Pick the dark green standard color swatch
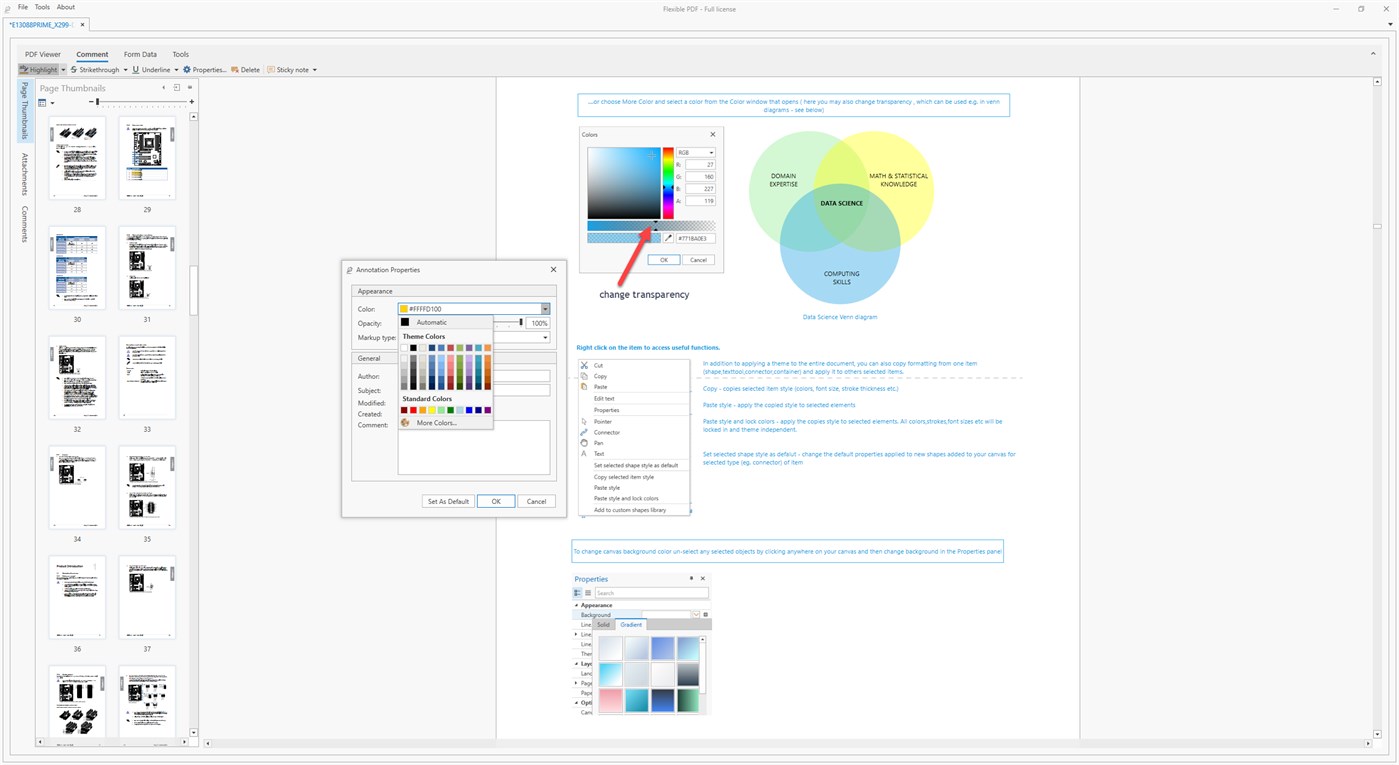Image resolution: width=1399 pixels, height=765 pixels. pos(451,410)
